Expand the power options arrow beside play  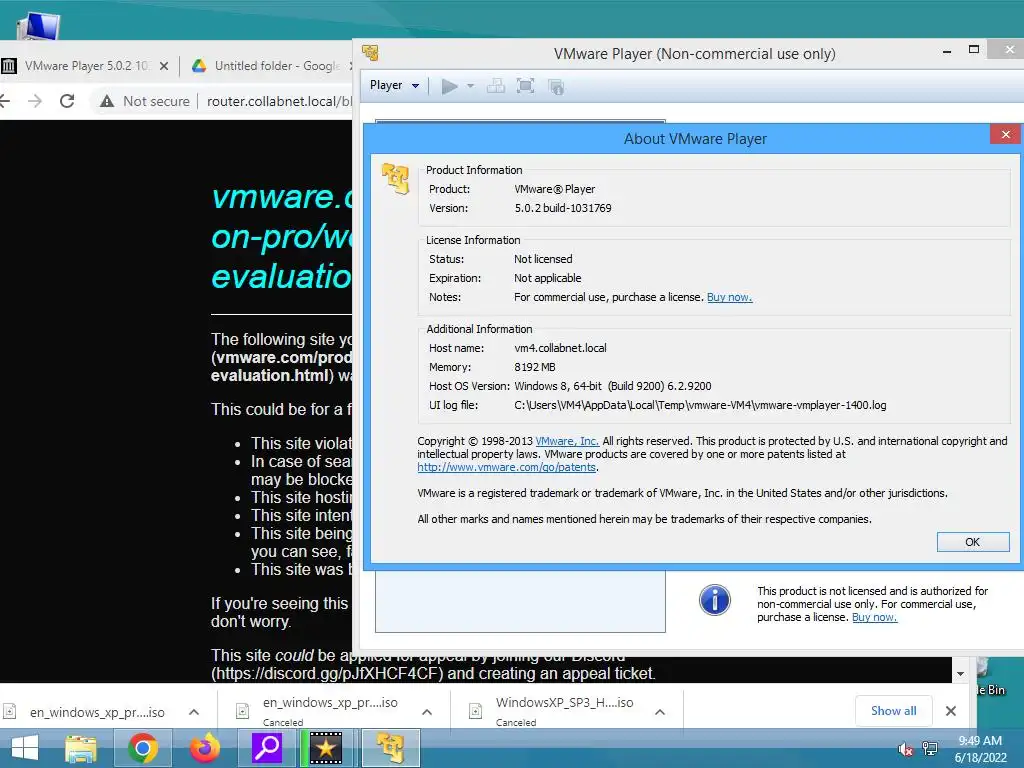[x=470, y=86]
